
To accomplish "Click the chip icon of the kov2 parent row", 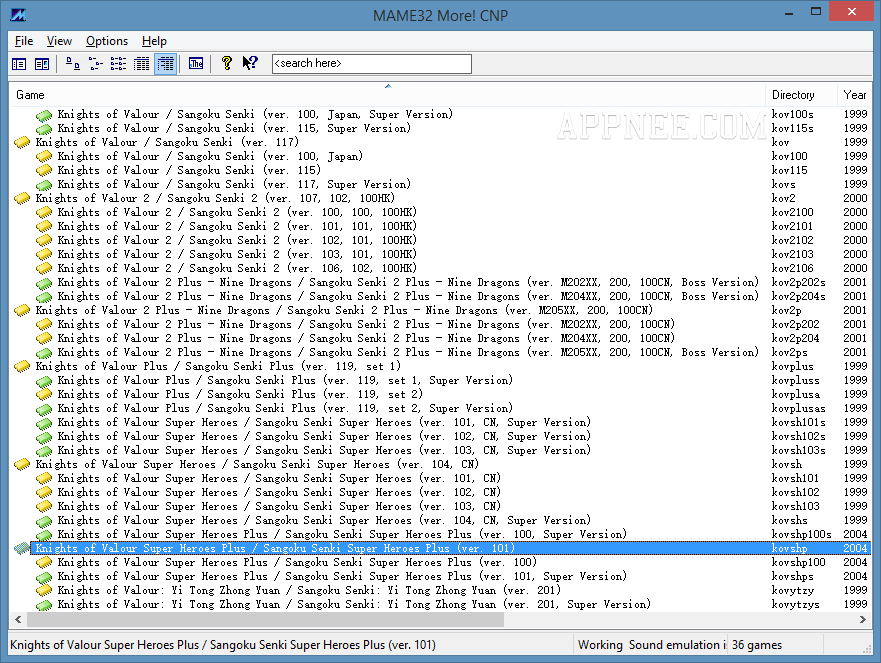I will click(22, 198).
